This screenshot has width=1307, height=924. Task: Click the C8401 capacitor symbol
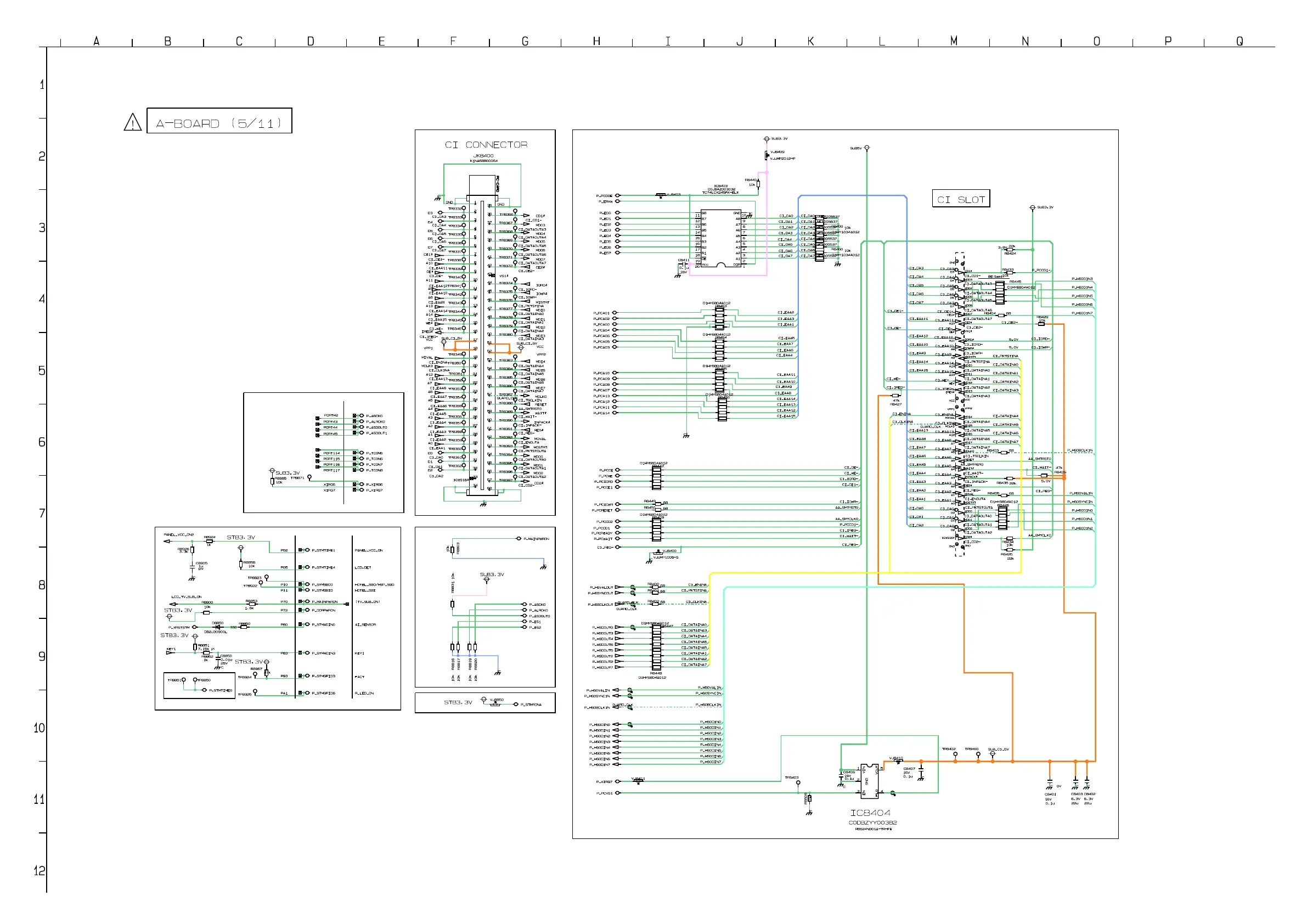tap(1050, 782)
